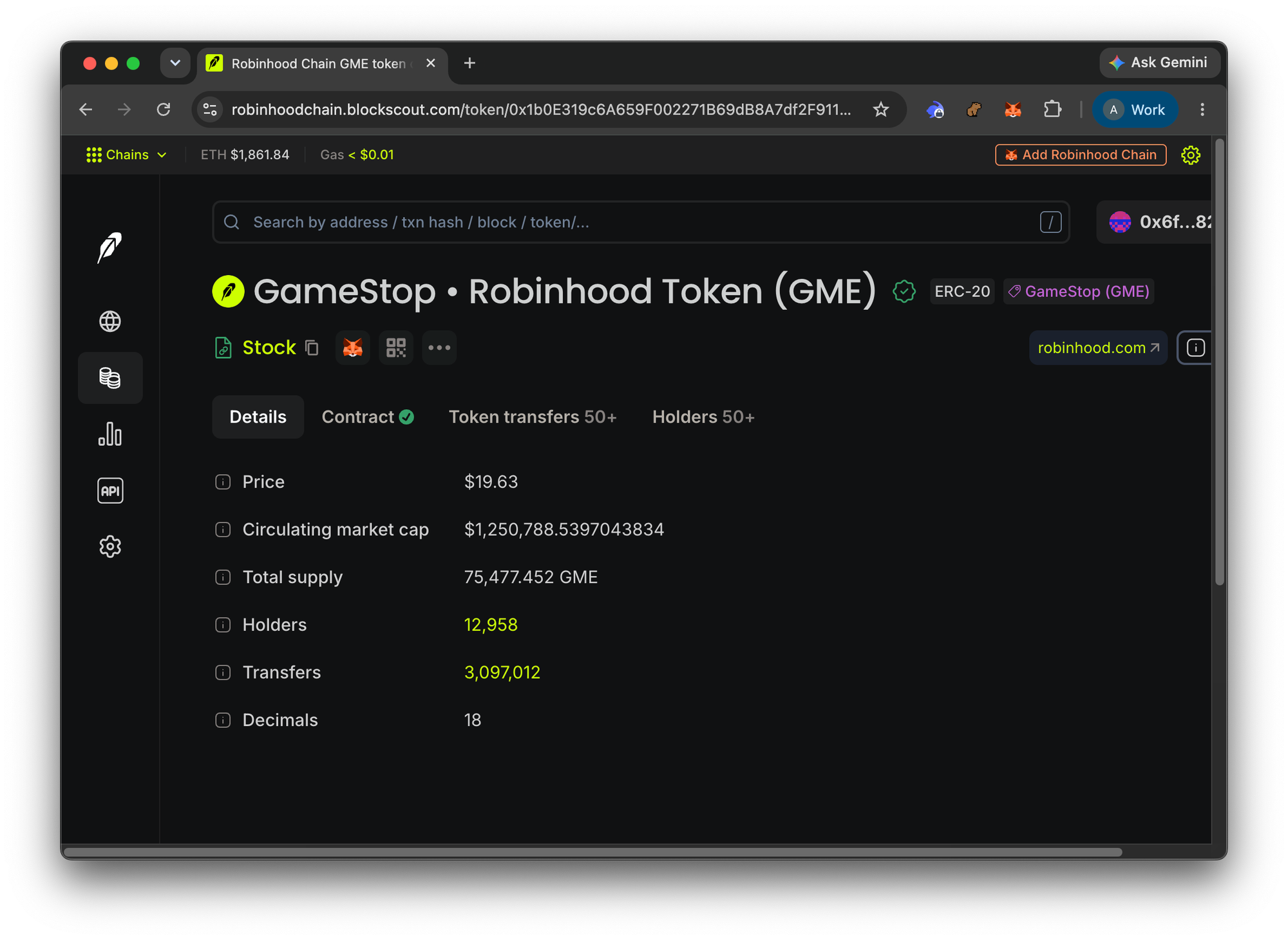Click the browser address bar URL
Image resolution: width=1288 pixels, height=940 pixels.
point(541,110)
